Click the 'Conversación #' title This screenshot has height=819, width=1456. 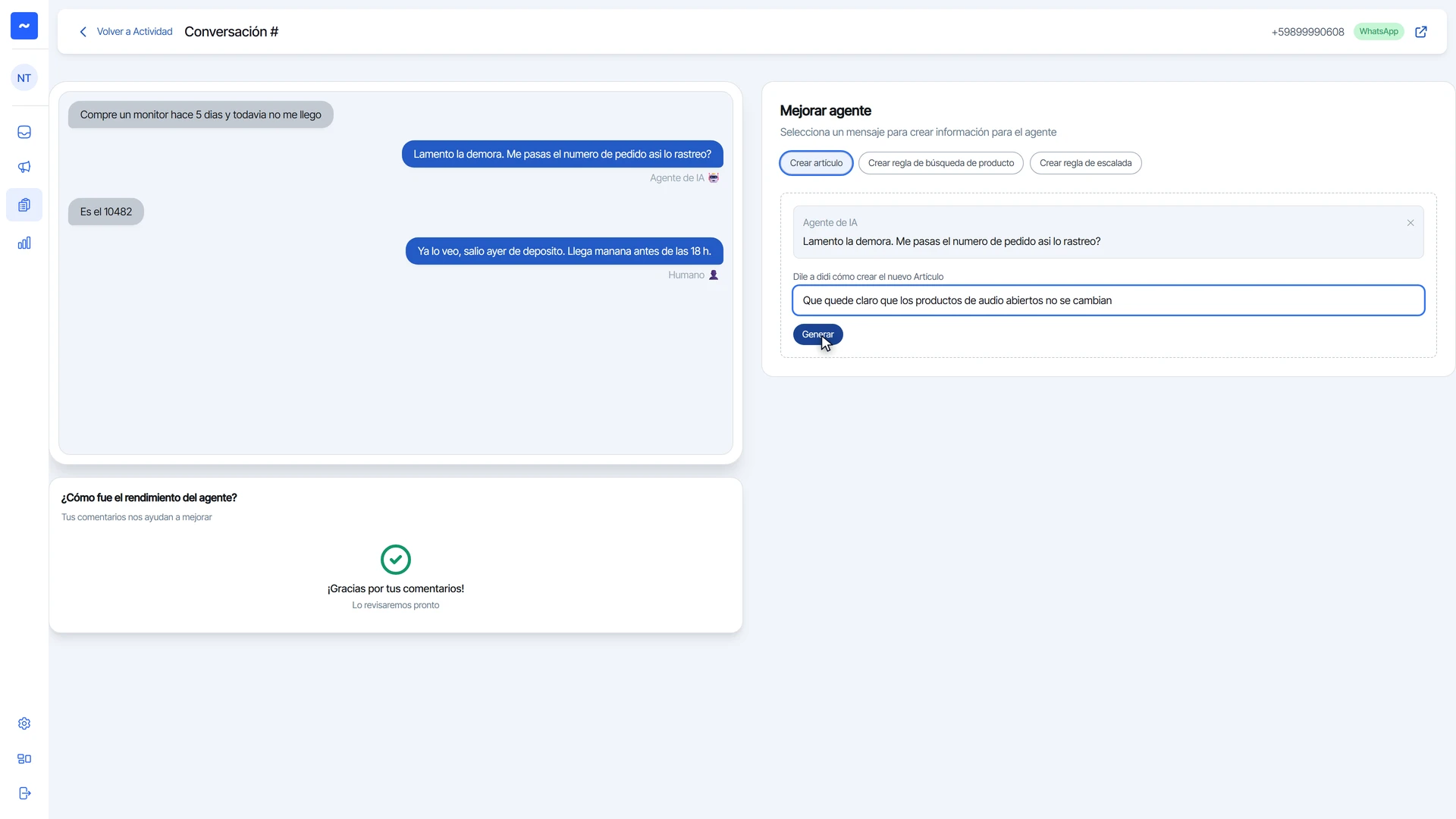[231, 32]
